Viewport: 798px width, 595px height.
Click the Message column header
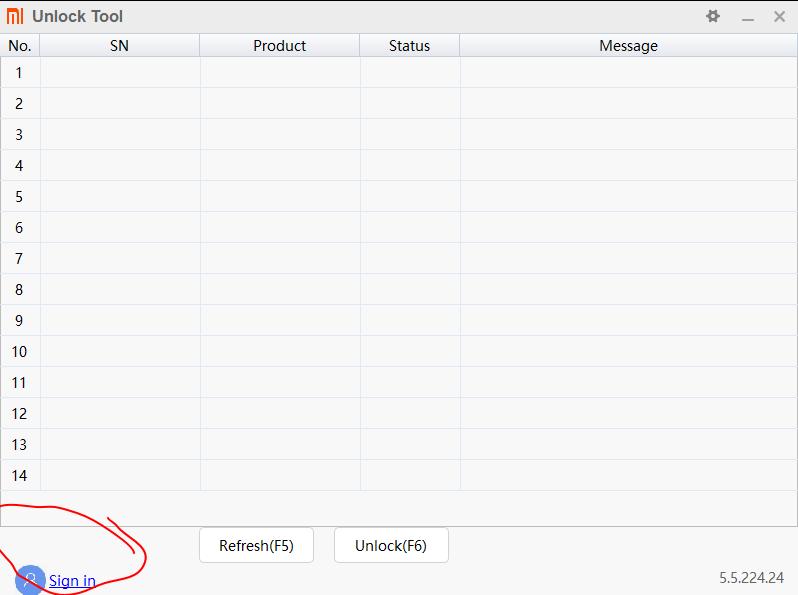coord(629,46)
